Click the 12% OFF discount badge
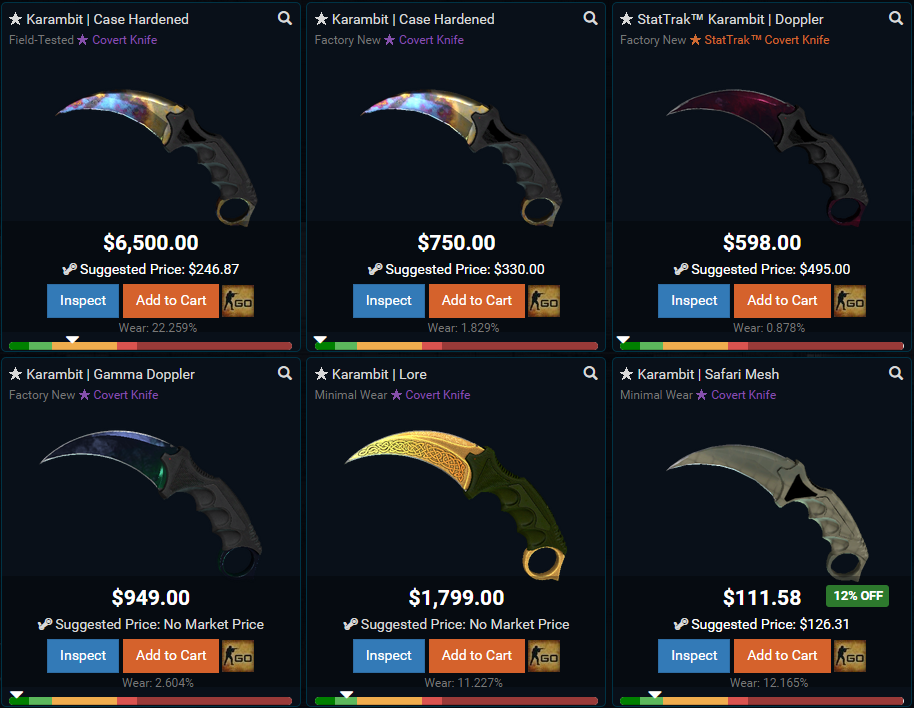Screen dimensions: 914x708 (857, 596)
